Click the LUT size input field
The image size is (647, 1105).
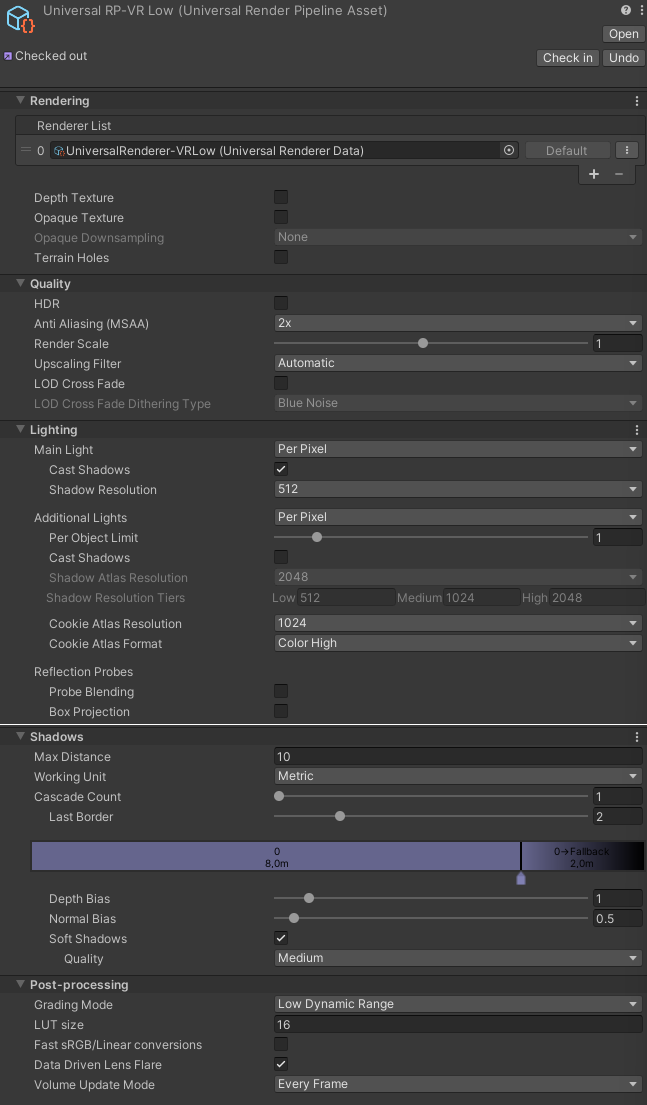457,1024
